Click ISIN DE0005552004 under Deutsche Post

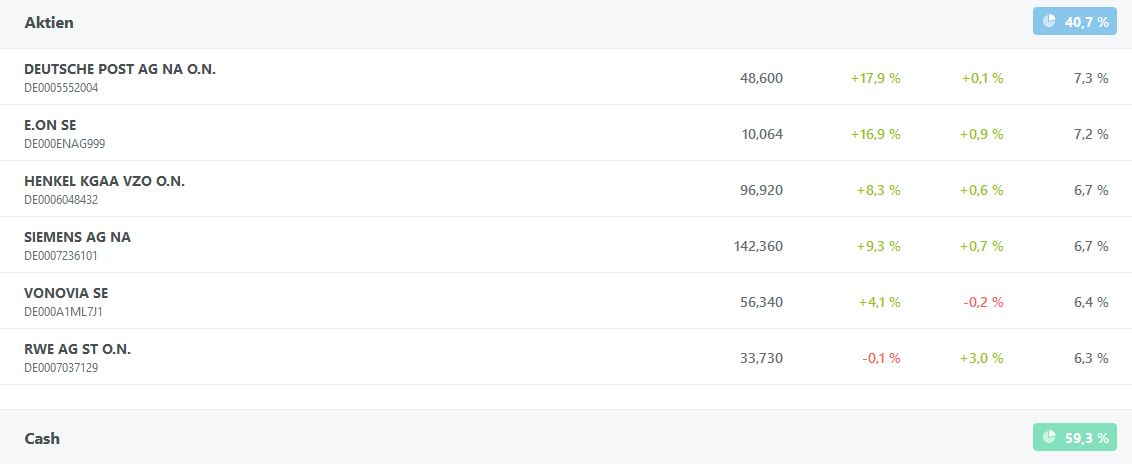tap(61, 88)
